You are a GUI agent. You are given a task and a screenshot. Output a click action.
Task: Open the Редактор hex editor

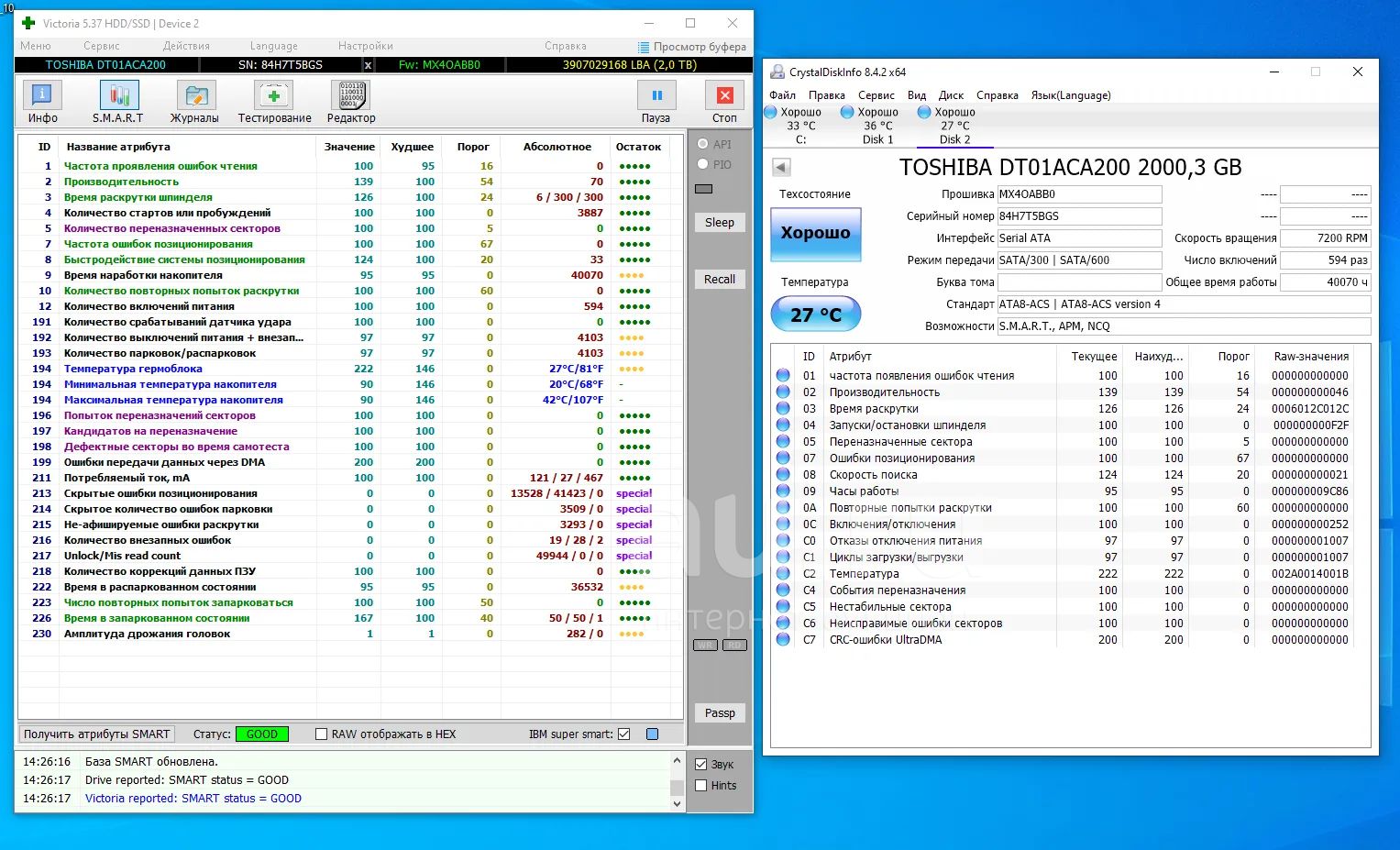pyautogui.click(x=351, y=102)
